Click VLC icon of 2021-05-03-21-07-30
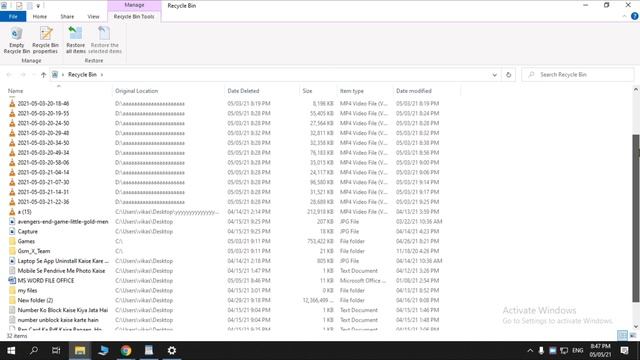The height and width of the screenshot is (360, 640). pyautogui.click(x=12, y=182)
